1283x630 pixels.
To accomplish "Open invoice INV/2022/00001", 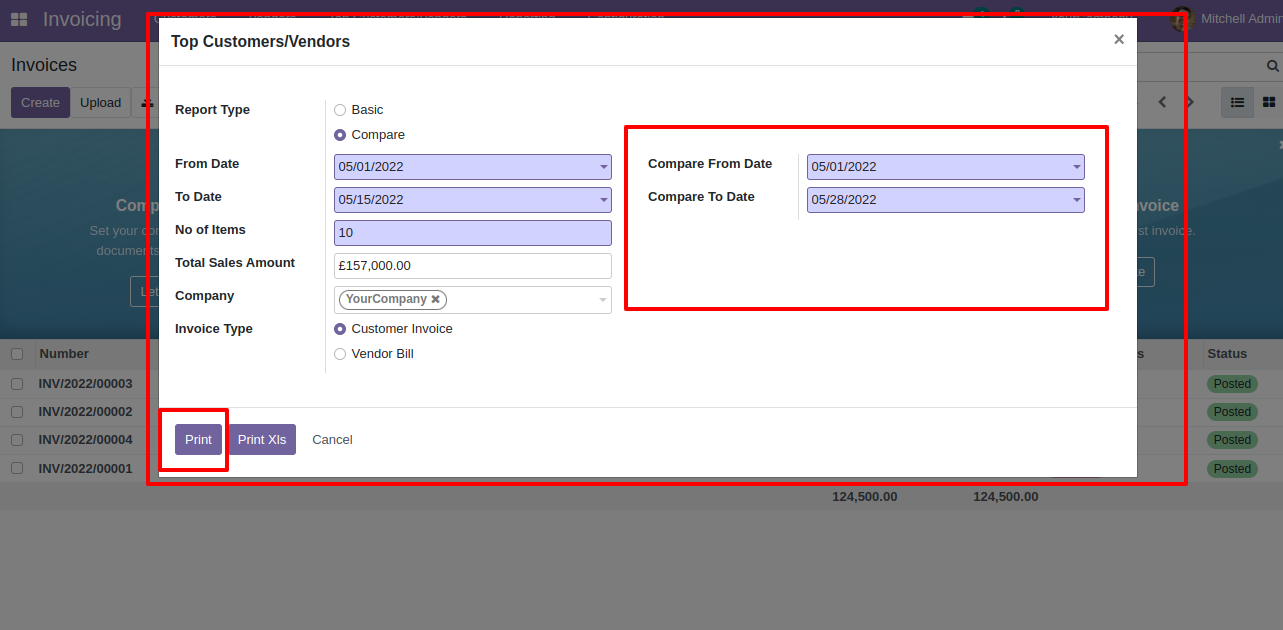I will (85, 468).
